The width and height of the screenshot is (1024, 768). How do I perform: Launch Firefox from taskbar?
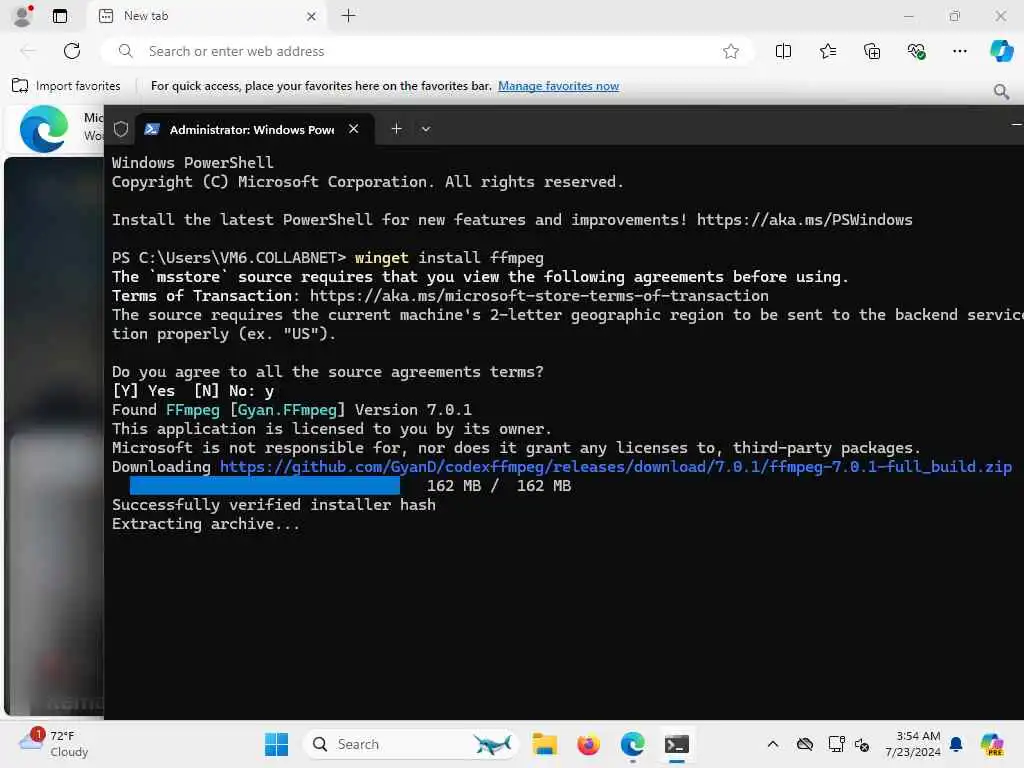click(x=588, y=744)
